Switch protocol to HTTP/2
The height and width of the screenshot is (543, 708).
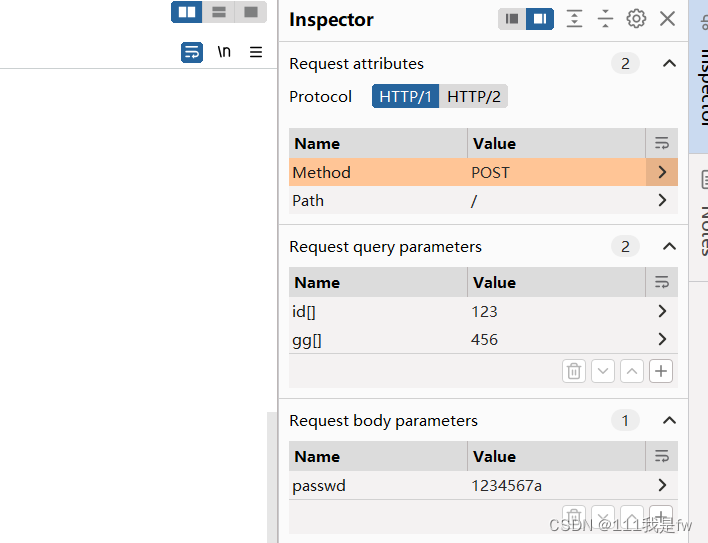[x=474, y=96]
